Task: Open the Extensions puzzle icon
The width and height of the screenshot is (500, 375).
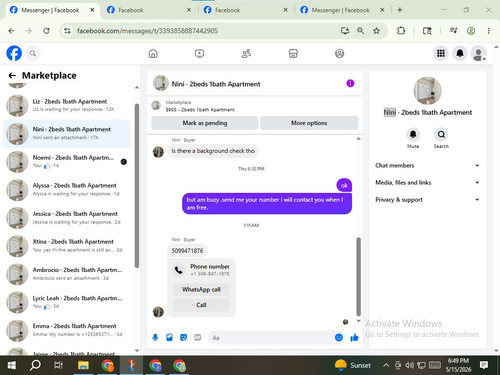Action: (x=401, y=31)
